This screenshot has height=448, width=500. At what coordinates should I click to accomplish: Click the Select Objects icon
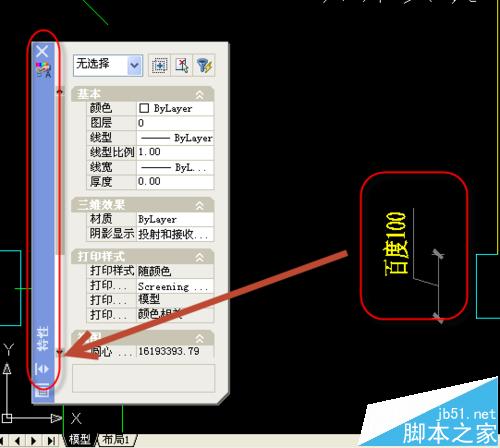182,65
